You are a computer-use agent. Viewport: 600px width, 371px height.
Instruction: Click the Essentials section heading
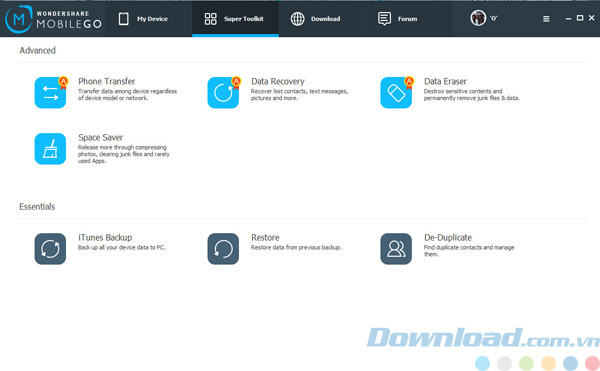pos(37,207)
